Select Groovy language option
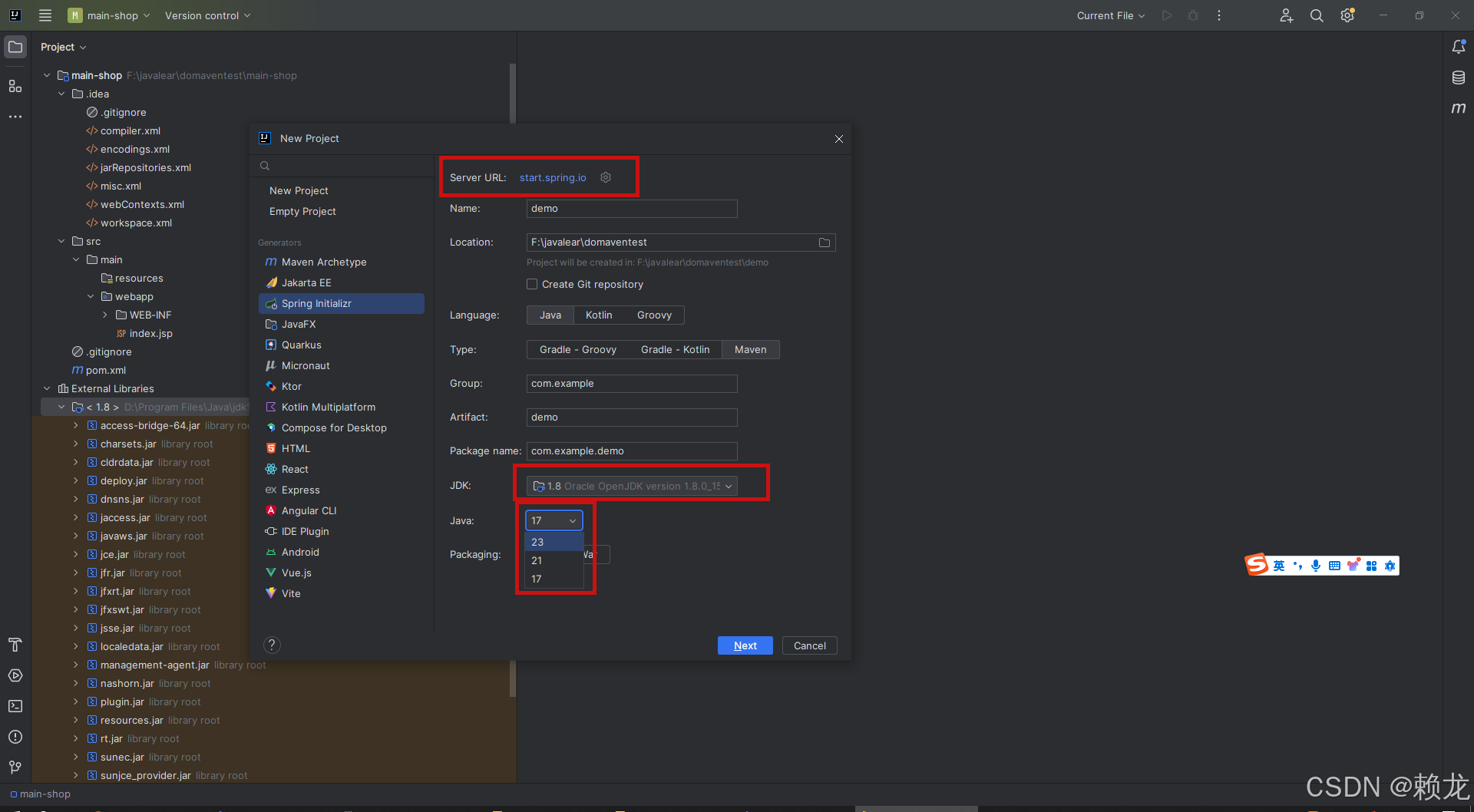The width and height of the screenshot is (1474, 812). pyautogui.click(x=654, y=315)
